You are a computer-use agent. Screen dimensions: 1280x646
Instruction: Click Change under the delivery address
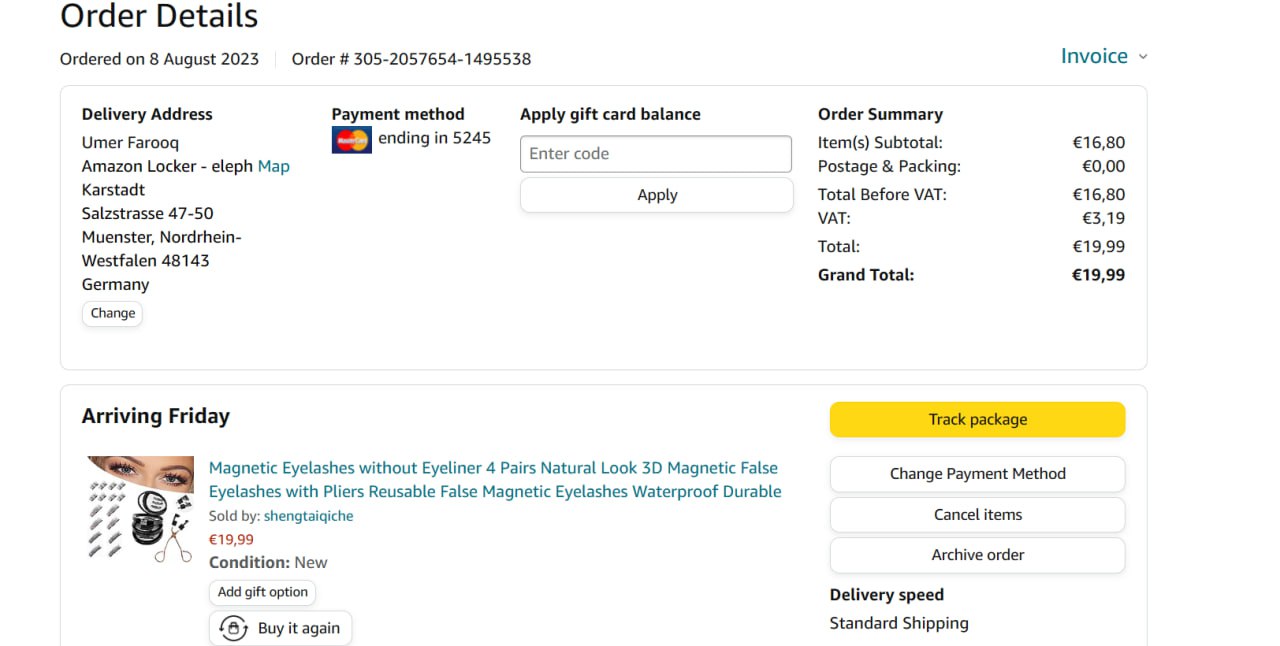[112, 313]
